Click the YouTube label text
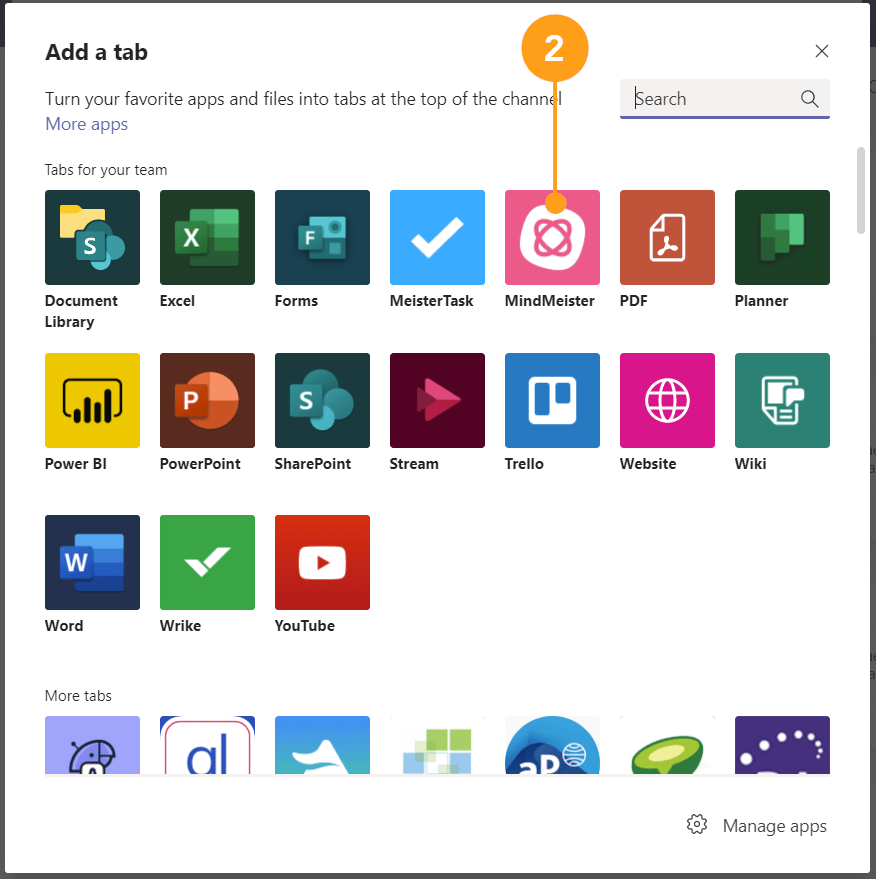The image size is (876, 879). [304, 626]
